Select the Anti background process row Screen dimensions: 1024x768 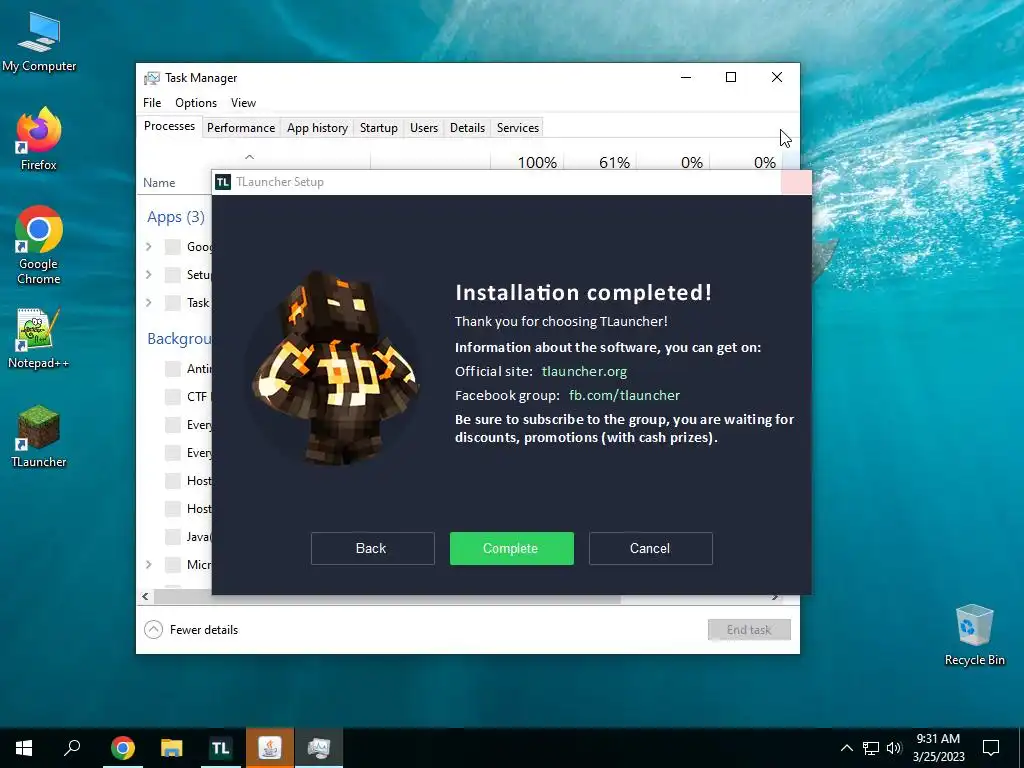[x=175, y=369]
